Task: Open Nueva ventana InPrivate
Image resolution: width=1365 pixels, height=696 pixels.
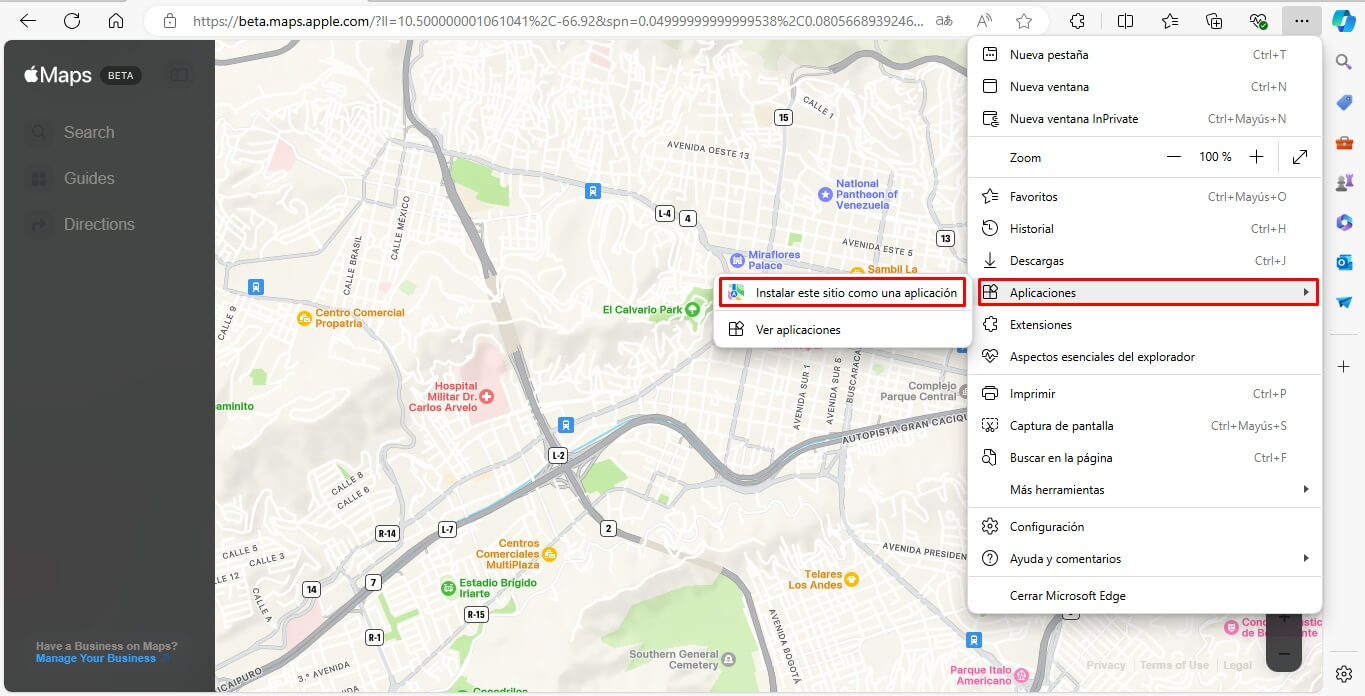Action: [1145, 119]
